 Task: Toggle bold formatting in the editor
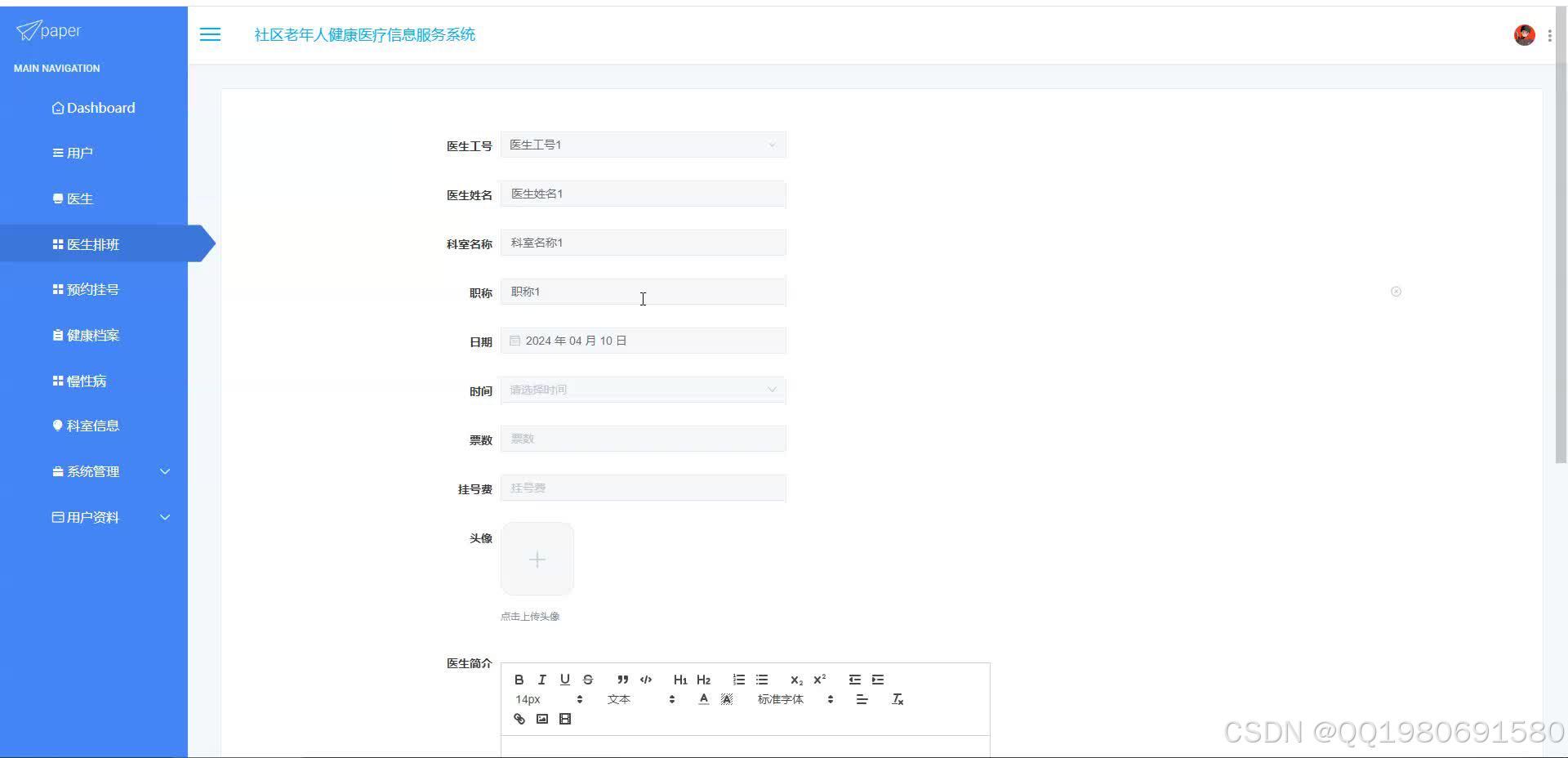click(519, 679)
